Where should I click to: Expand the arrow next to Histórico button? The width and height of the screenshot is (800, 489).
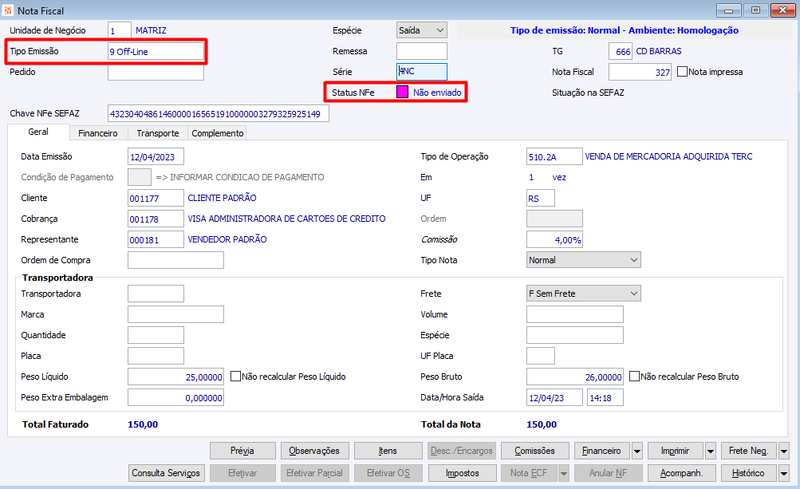(784, 473)
